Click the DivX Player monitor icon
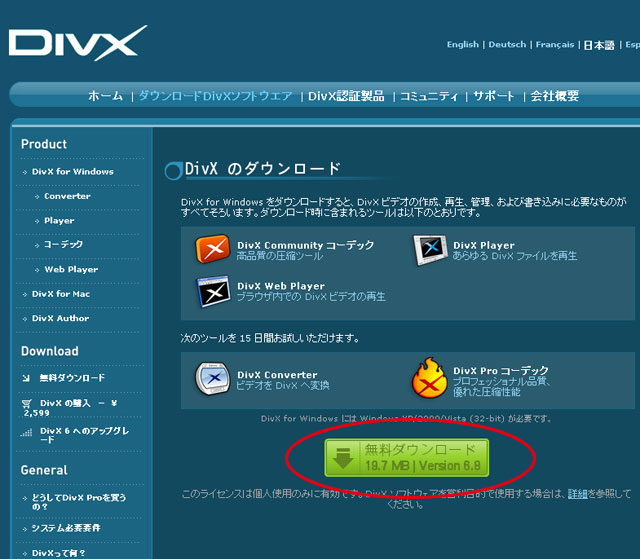640x559 pixels. pyautogui.click(x=430, y=249)
